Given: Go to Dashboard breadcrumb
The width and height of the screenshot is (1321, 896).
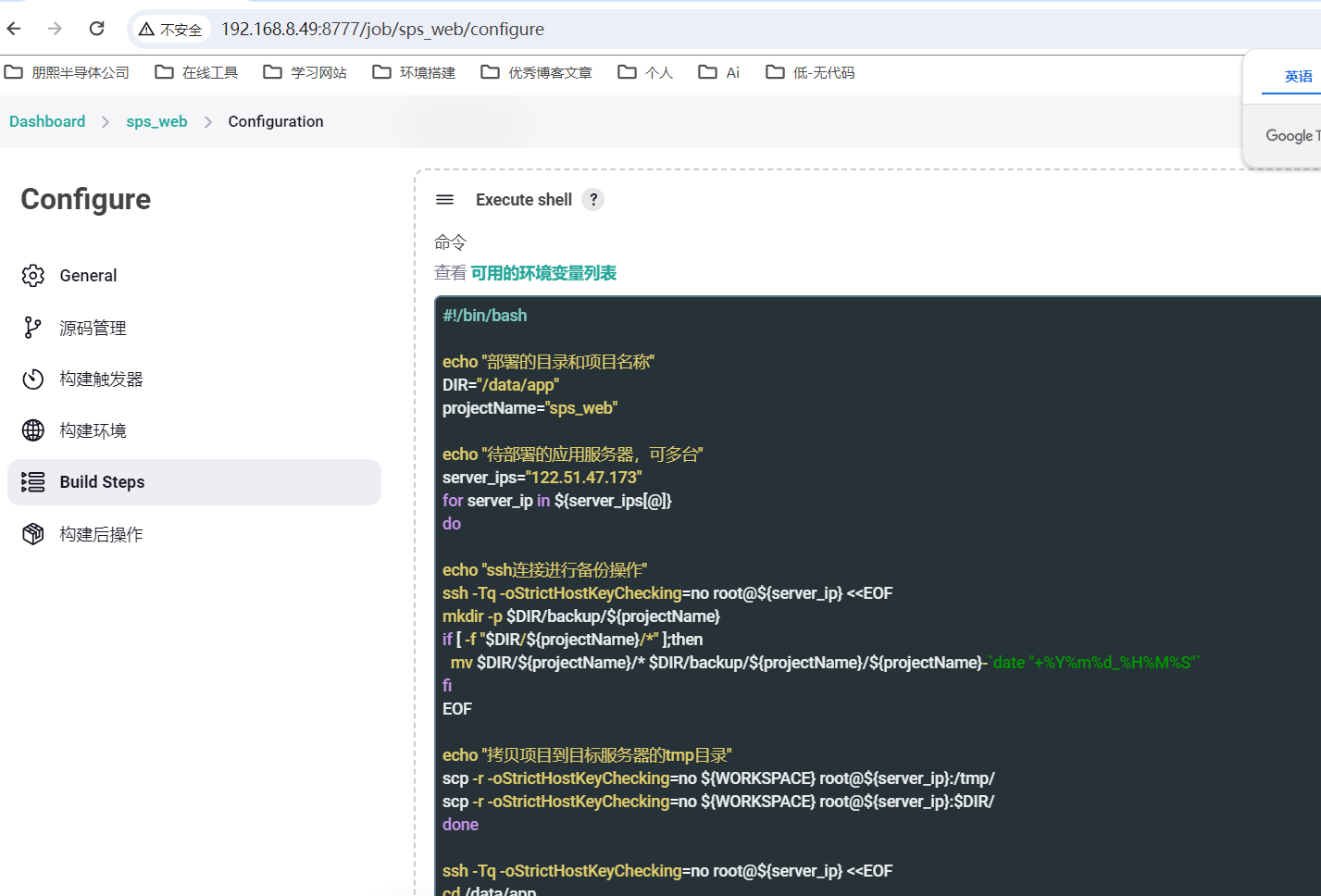Looking at the screenshot, I should click(x=47, y=121).
